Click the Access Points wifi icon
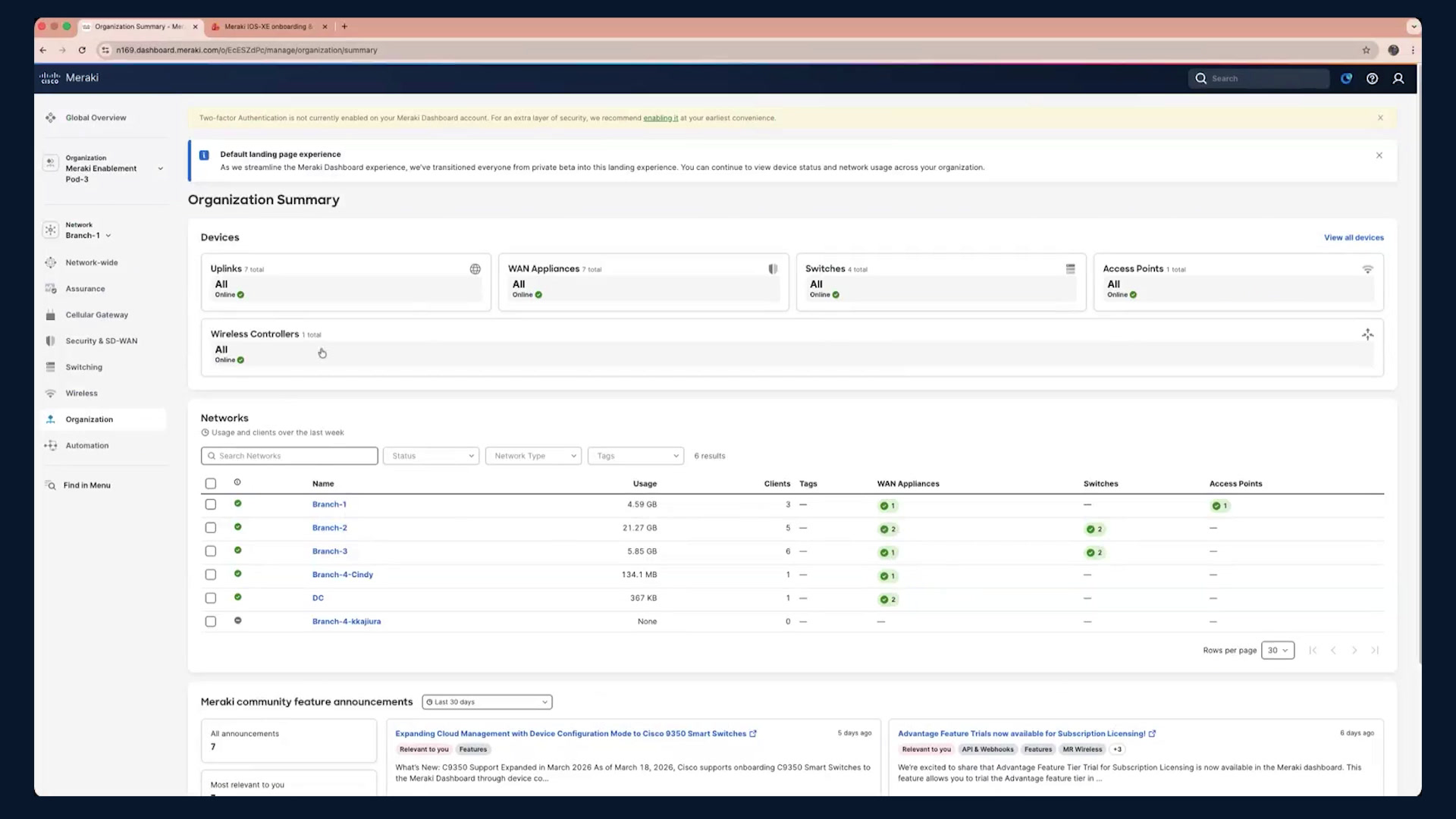The height and width of the screenshot is (819, 1456). click(1367, 268)
